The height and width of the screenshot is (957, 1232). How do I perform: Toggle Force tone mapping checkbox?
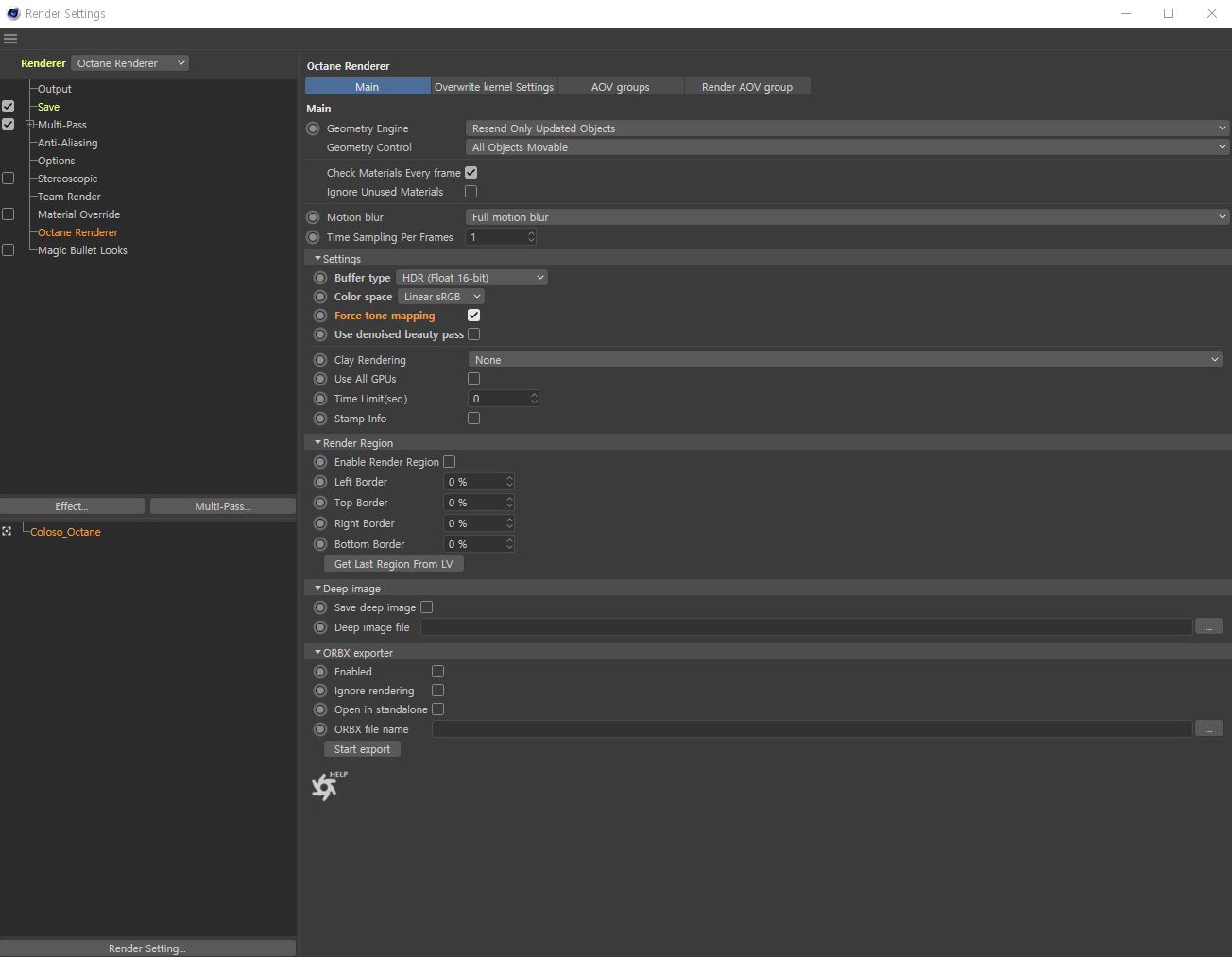coord(473,316)
